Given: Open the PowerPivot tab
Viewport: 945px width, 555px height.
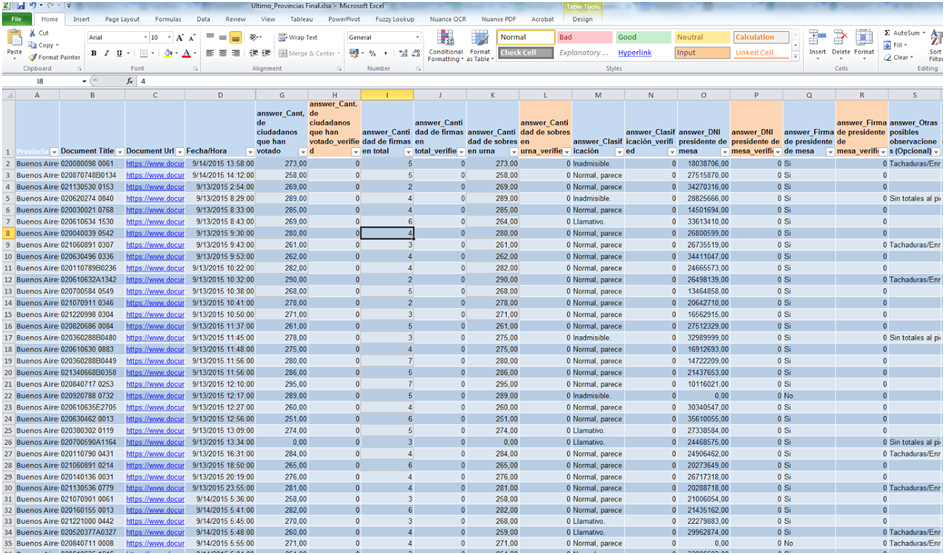Looking at the screenshot, I should [x=344, y=19].
